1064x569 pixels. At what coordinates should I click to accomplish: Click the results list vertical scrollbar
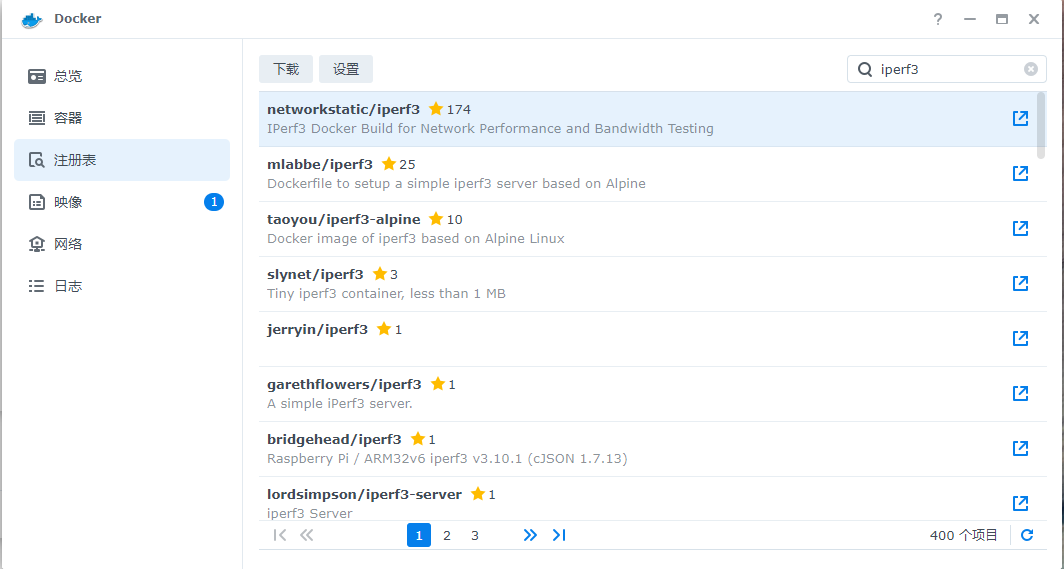[1041, 125]
